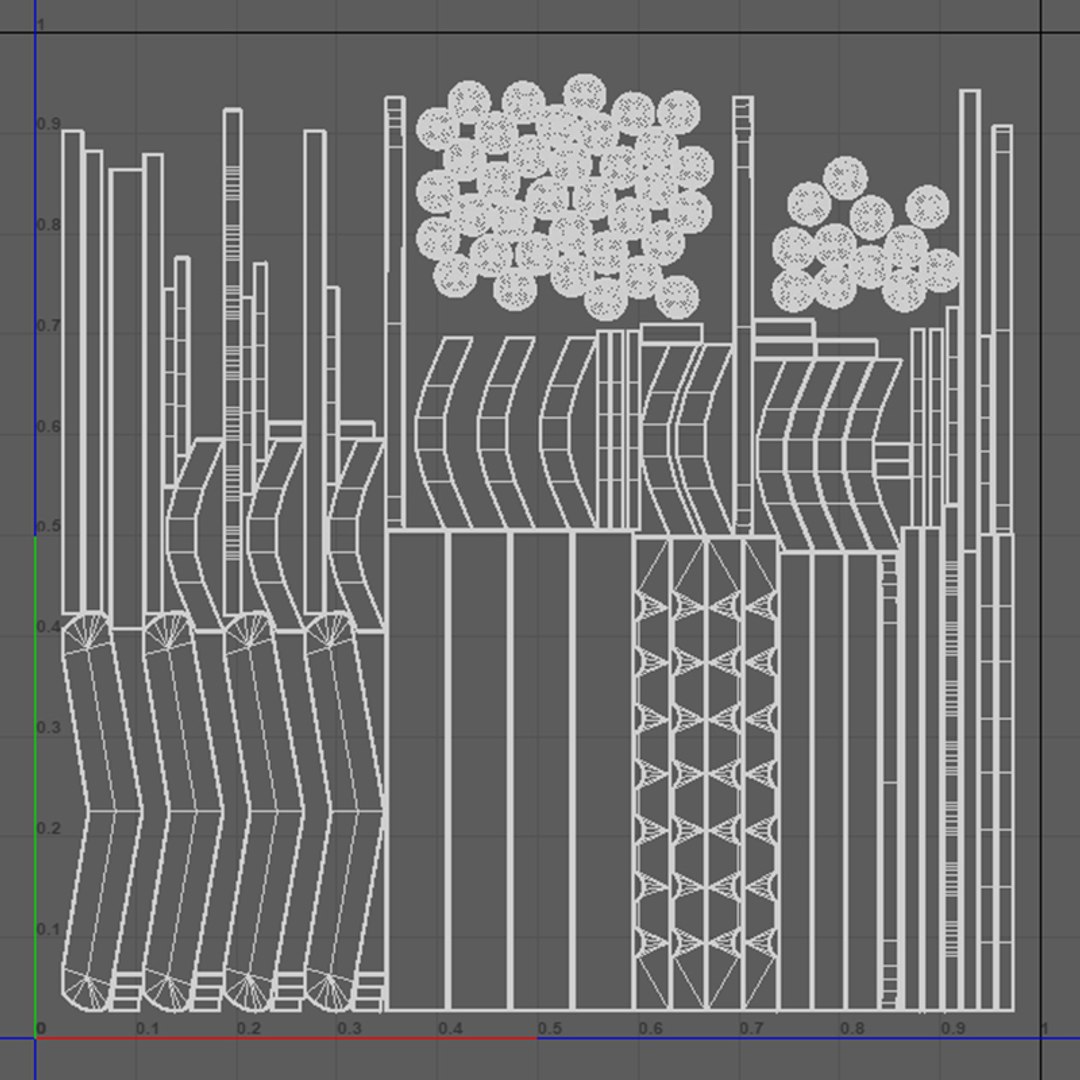Viewport: 1080px width, 1080px height.
Task: Select the leftmost of four wide rectangular shells
Action: point(417,770)
